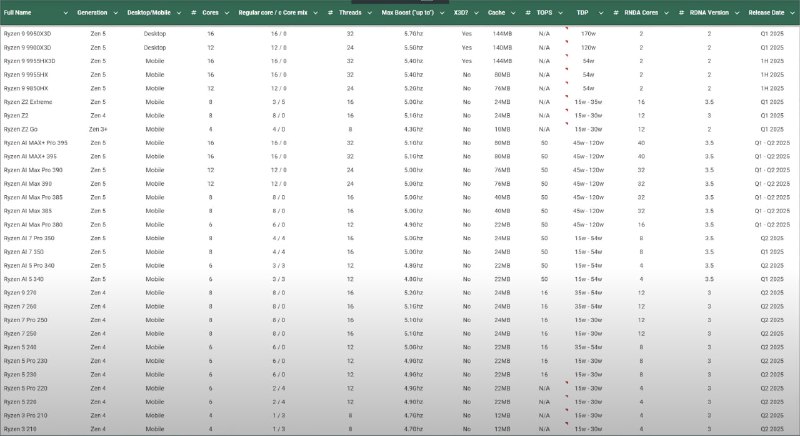Select the Ryzen 9 9955HX3D name cell
800x436 pixels.
pyautogui.click(x=30, y=61)
